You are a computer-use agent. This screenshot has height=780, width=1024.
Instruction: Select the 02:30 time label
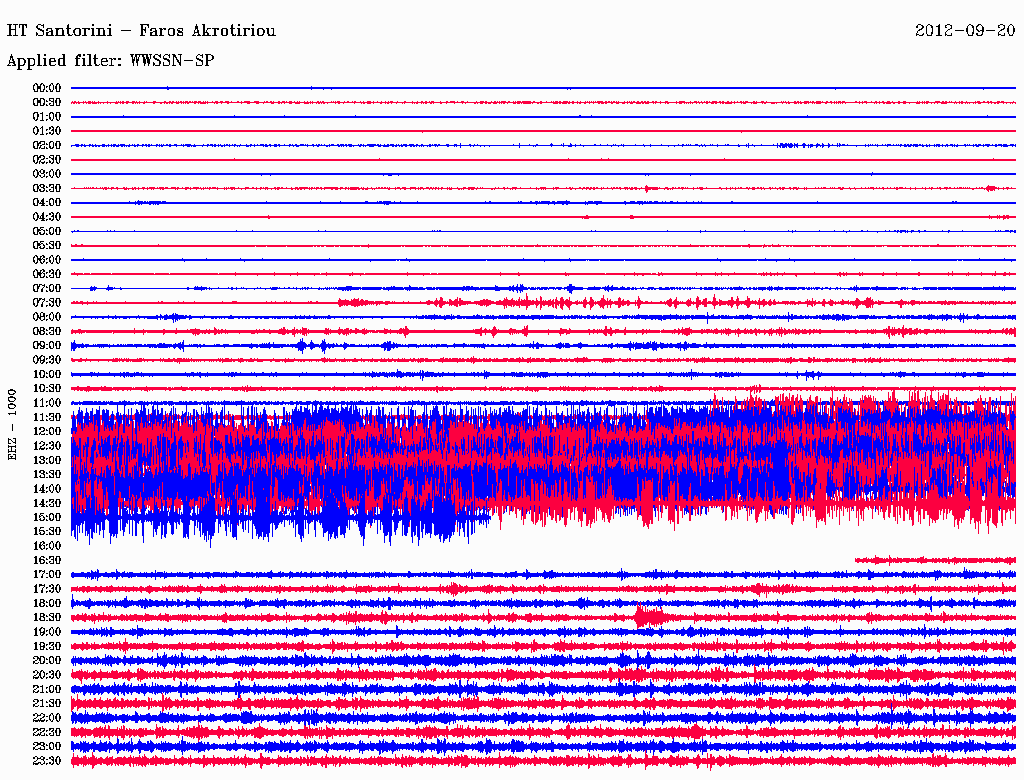(47, 160)
